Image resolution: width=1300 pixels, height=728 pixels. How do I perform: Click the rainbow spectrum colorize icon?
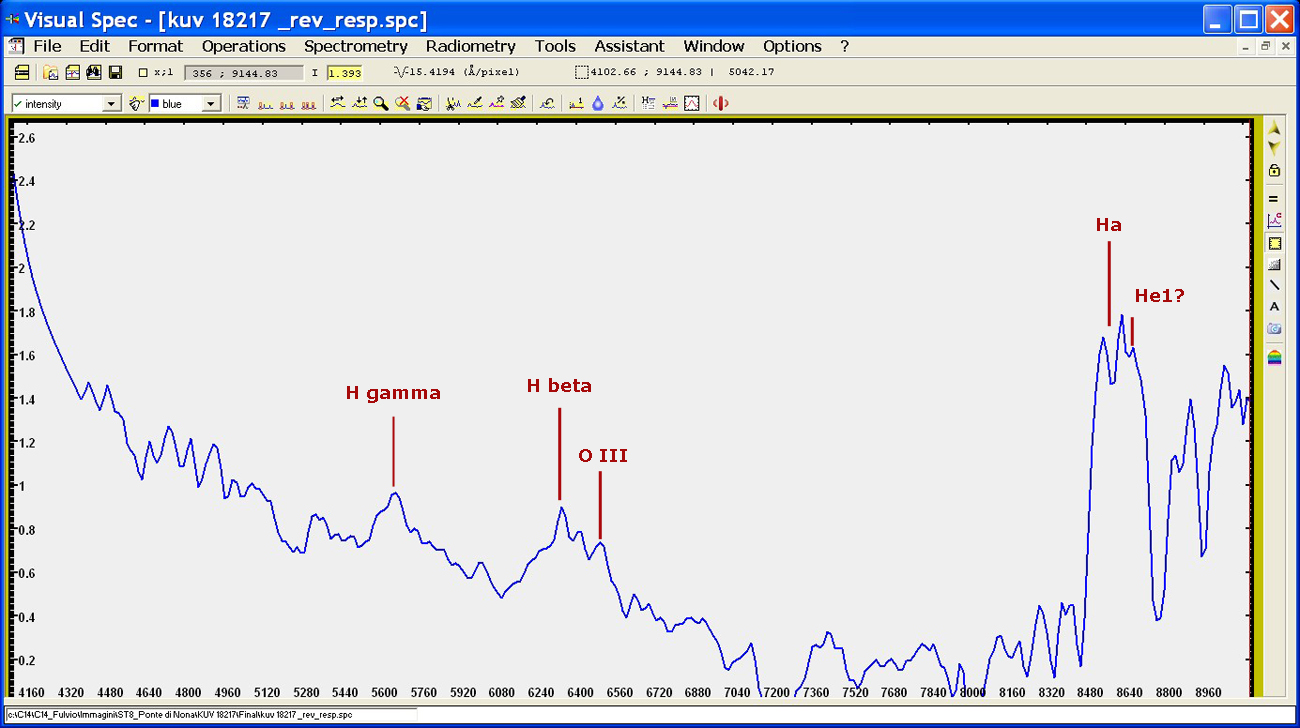tap(1274, 357)
